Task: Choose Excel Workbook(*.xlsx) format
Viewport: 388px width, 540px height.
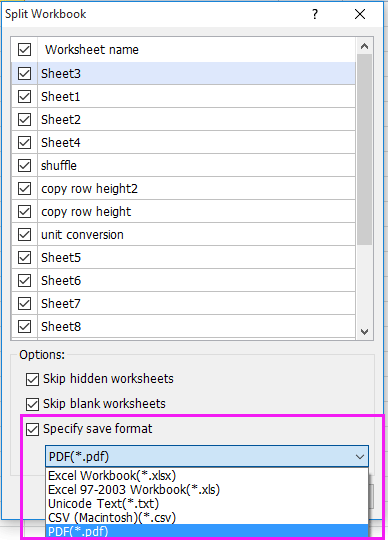Action: click(x=207, y=476)
